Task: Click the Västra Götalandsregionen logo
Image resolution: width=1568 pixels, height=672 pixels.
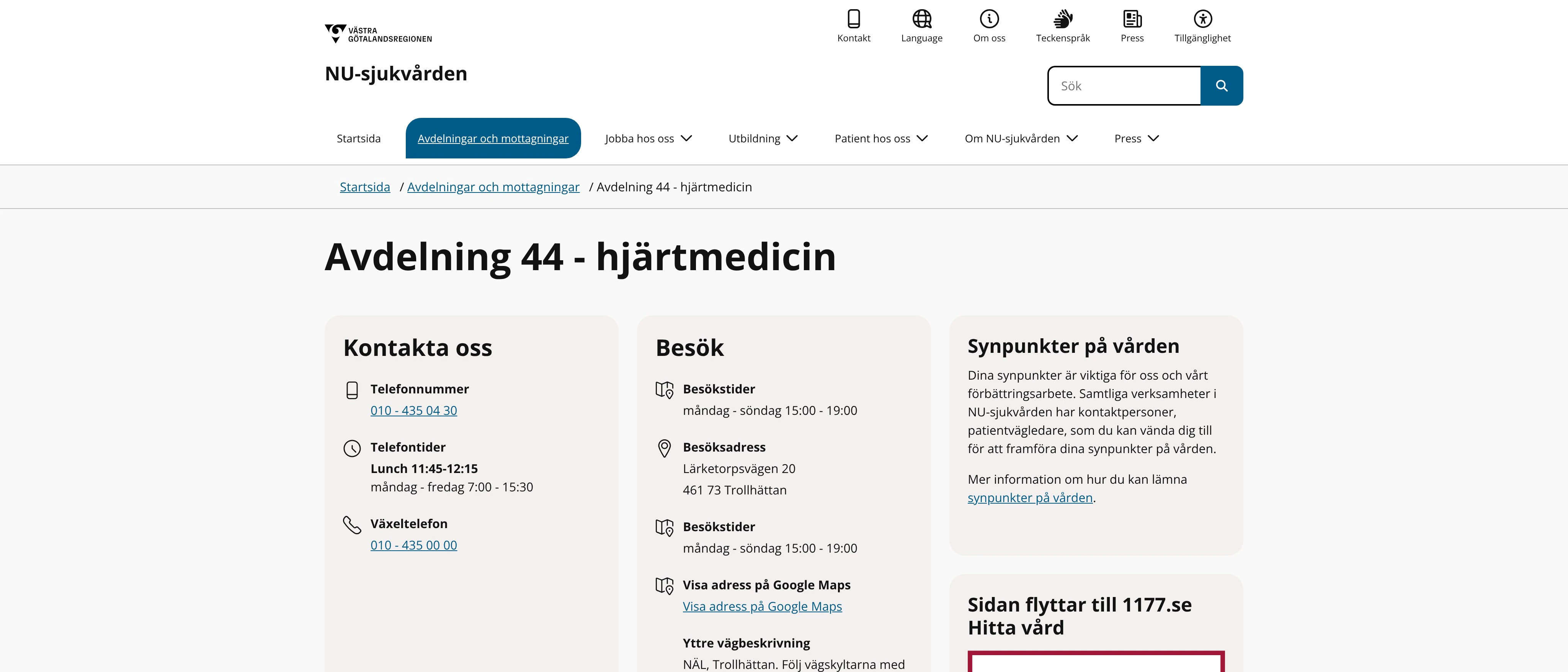Action: pos(378,34)
